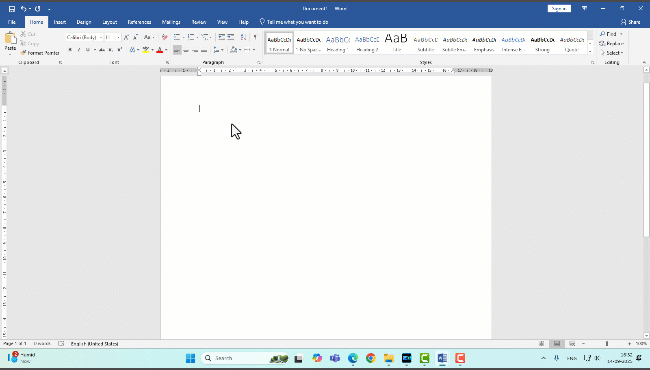Click the zoom slider in status bar
Image resolution: width=650 pixels, height=370 pixels.
point(606,343)
